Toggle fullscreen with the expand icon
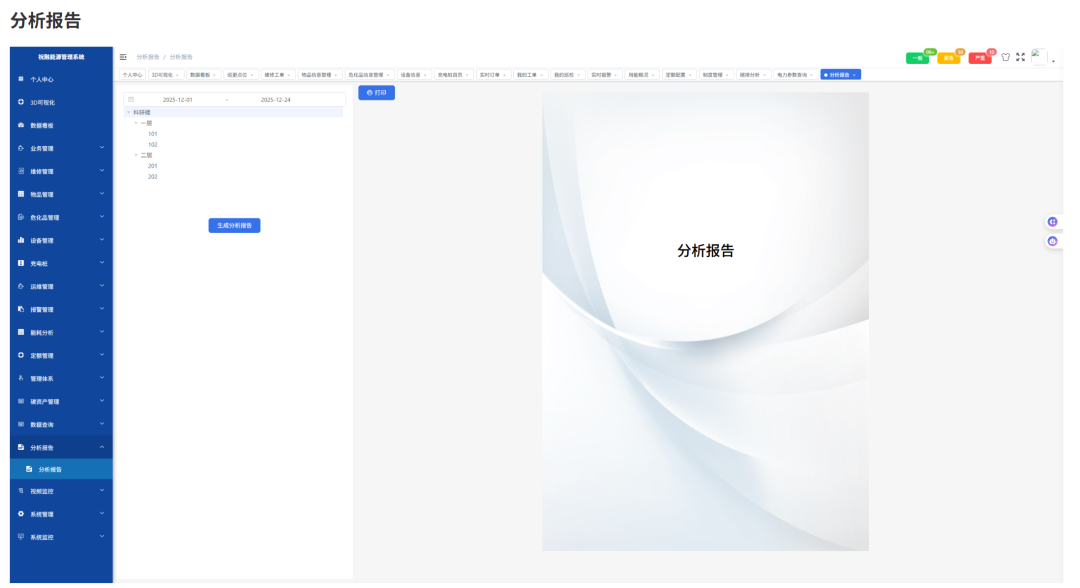Screen dimensions: 1080x588 (1021, 58)
